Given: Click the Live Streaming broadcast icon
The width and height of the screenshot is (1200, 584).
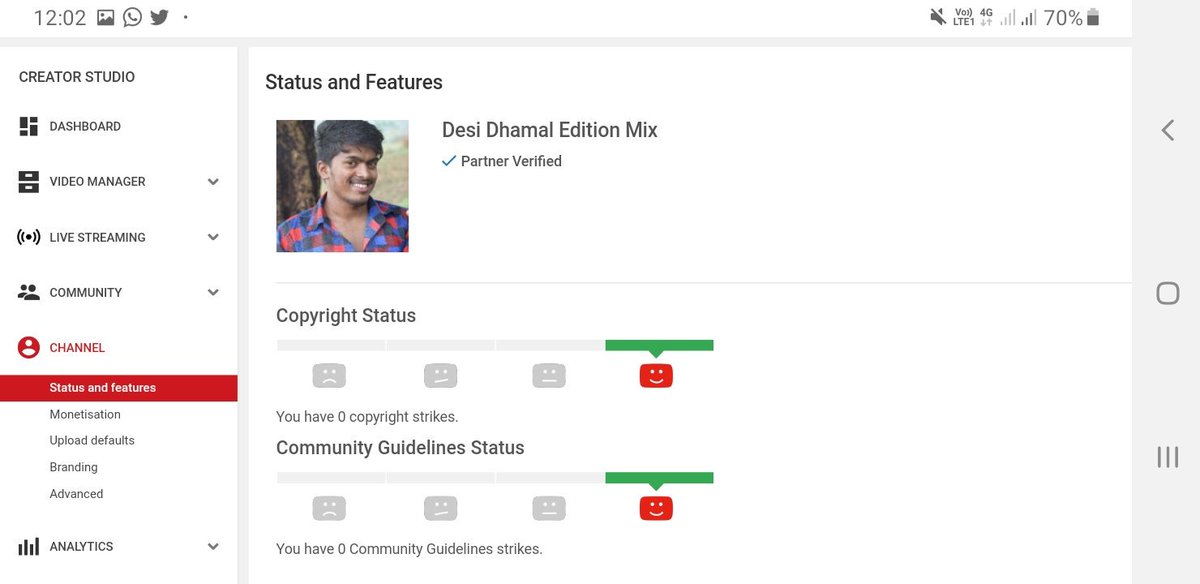Looking at the screenshot, I should pyautogui.click(x=28, y=237).
